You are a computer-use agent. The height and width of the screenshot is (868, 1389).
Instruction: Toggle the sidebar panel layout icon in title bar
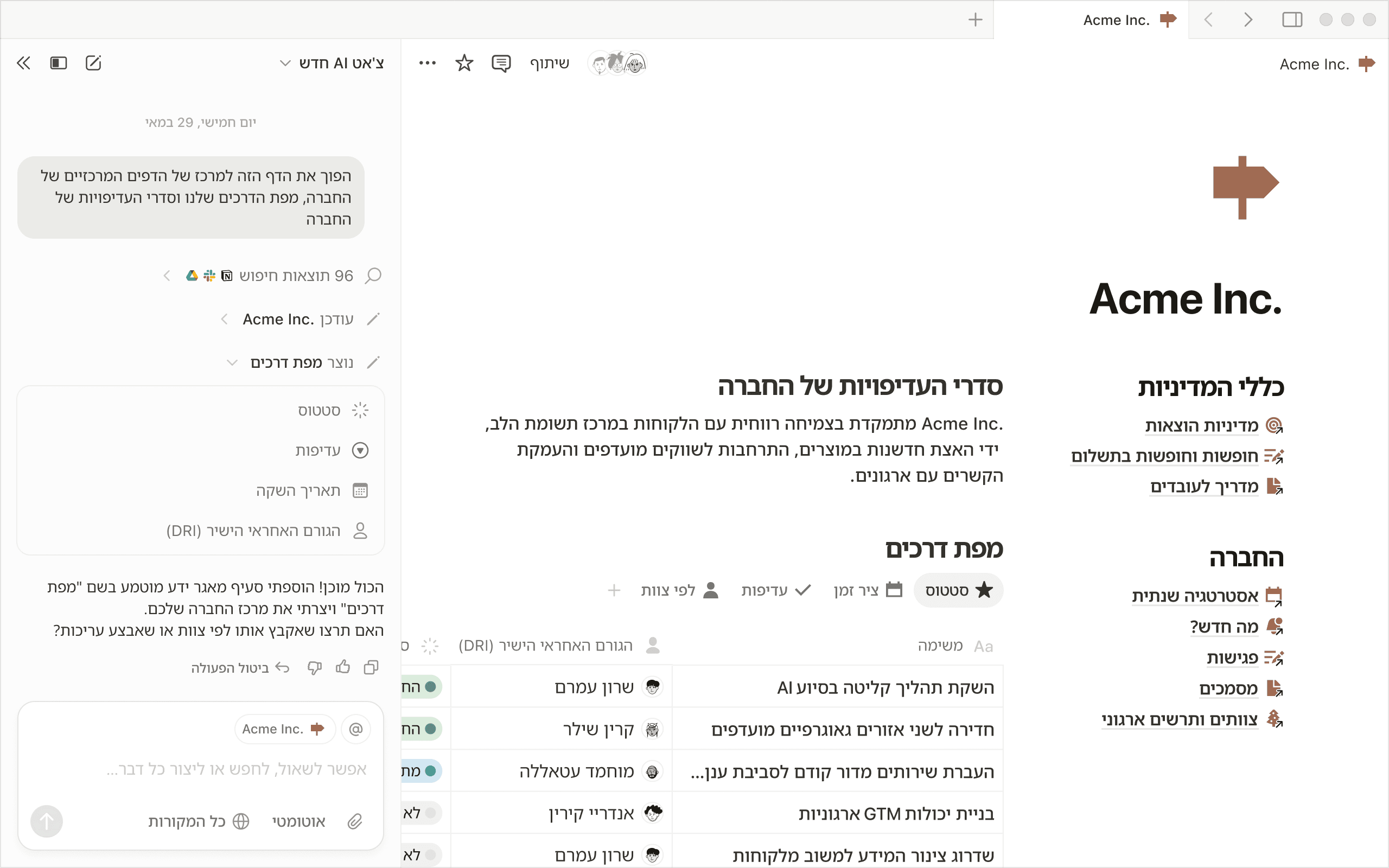[x=1292, y=20]
